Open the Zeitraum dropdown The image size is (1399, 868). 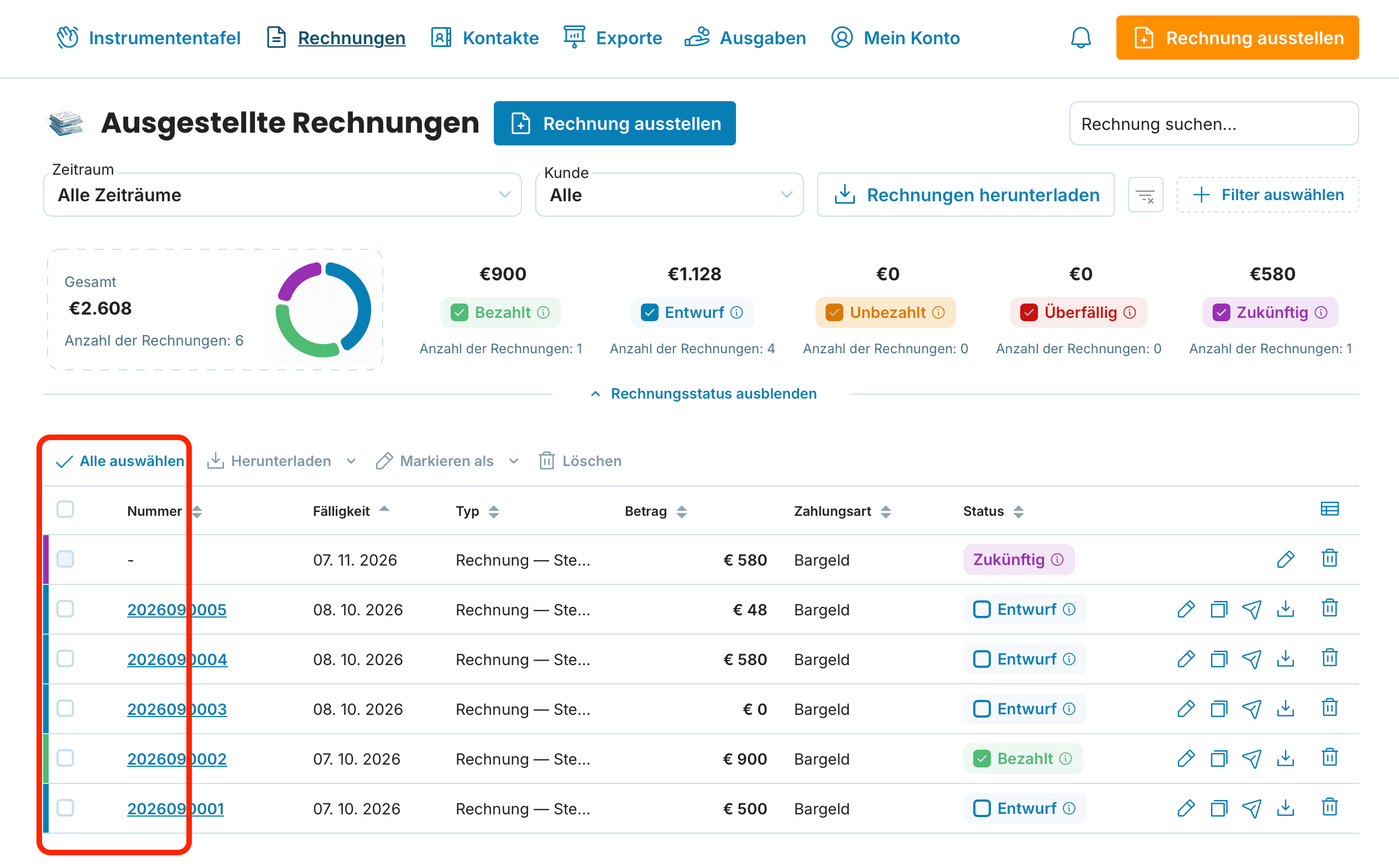tap(283, 195)
